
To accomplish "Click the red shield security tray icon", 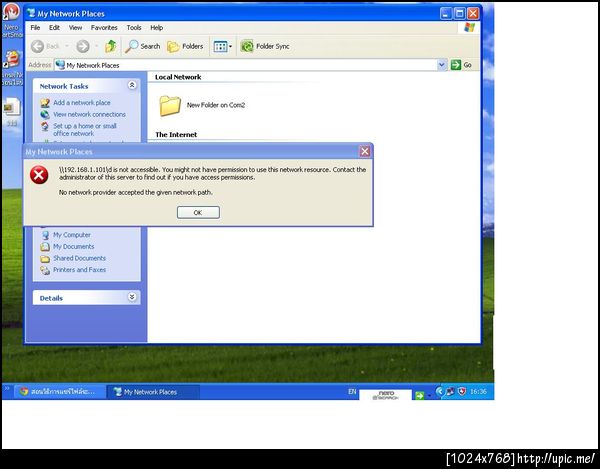I will click(462, 391).
